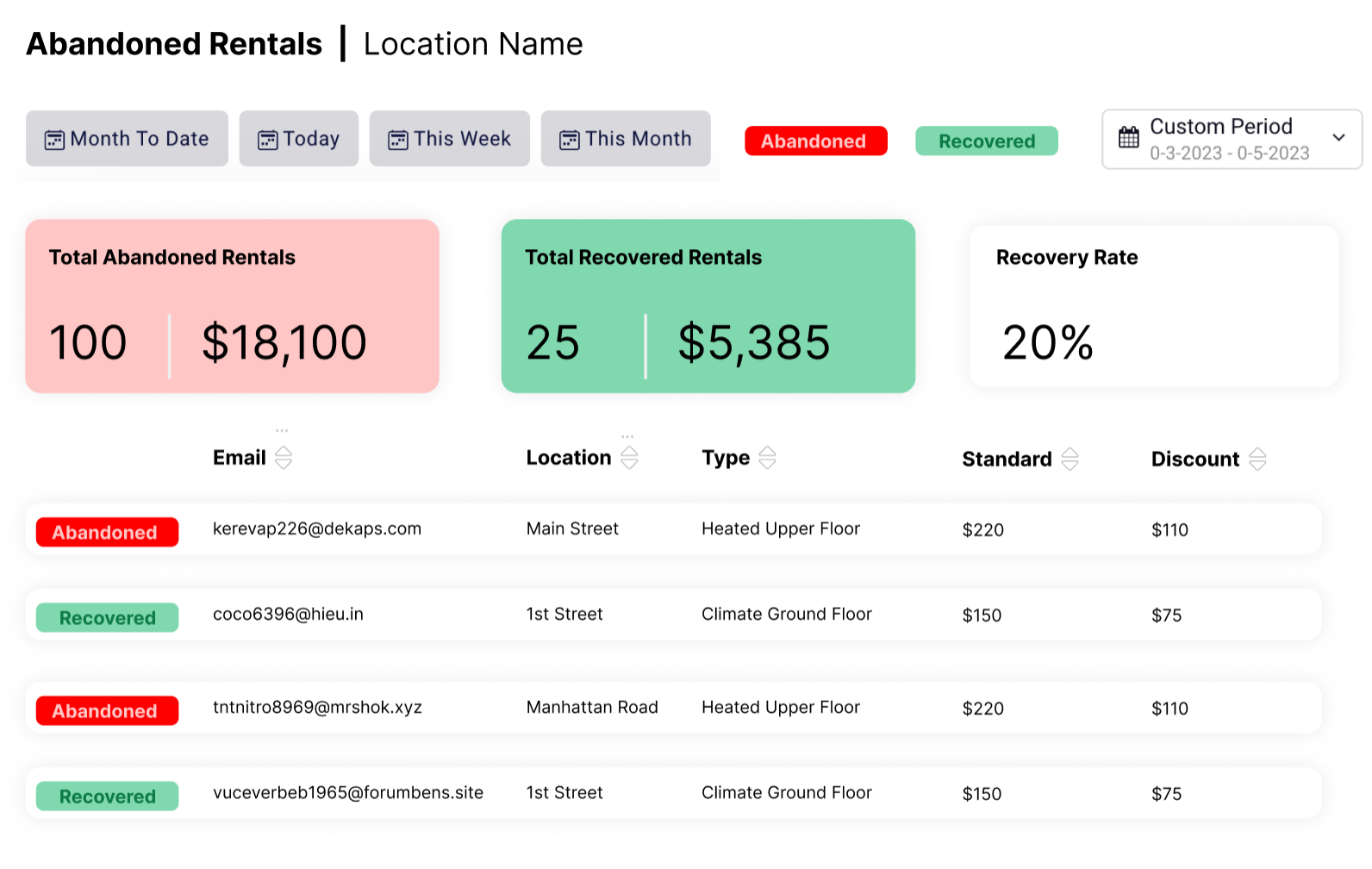1372x869 pixels.
Task: Click the $18,100 abandoned total value
Action: click(x=284, y=342)
